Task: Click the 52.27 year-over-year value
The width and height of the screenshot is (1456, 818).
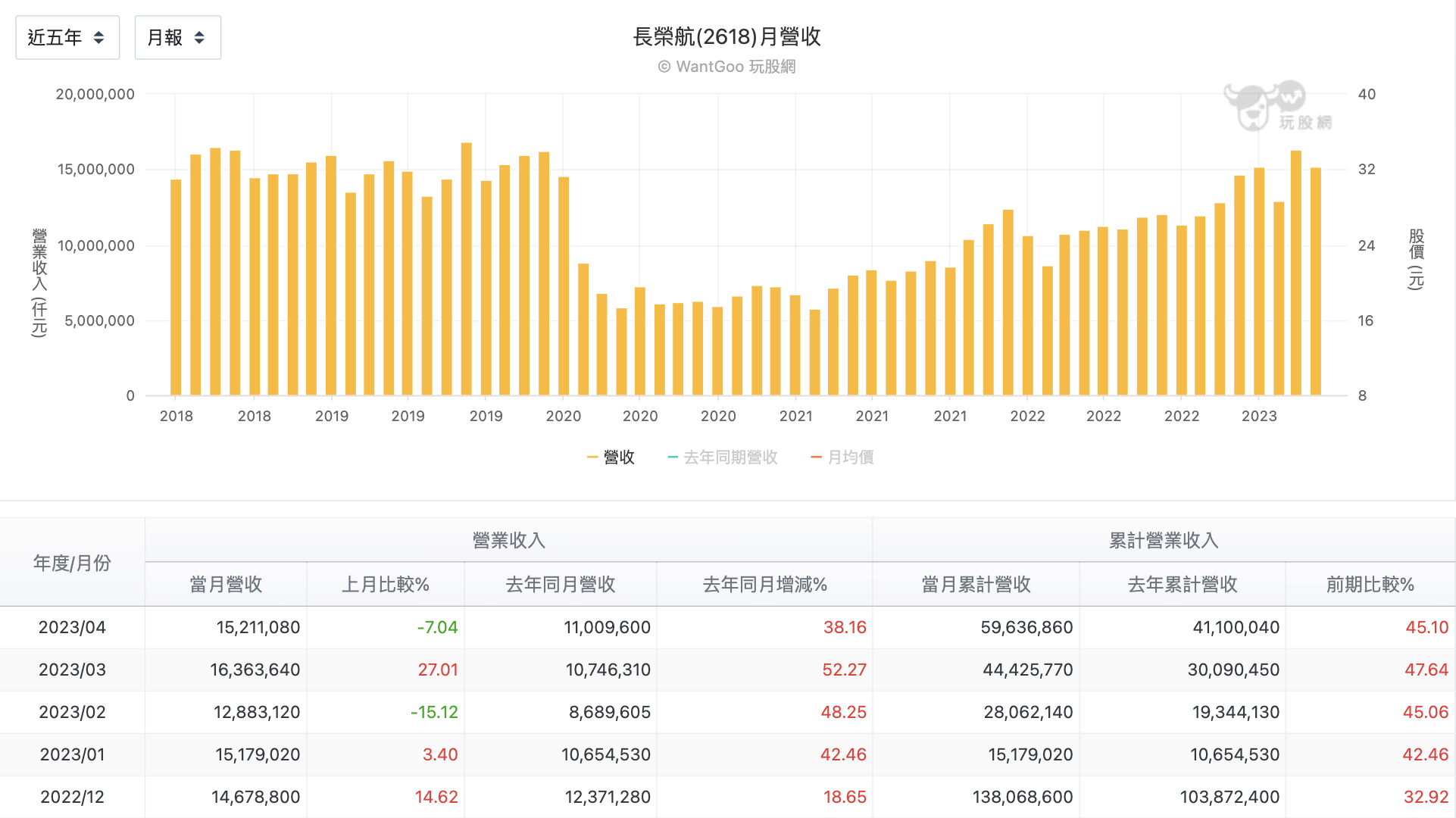Action: (x=844, y=670)
